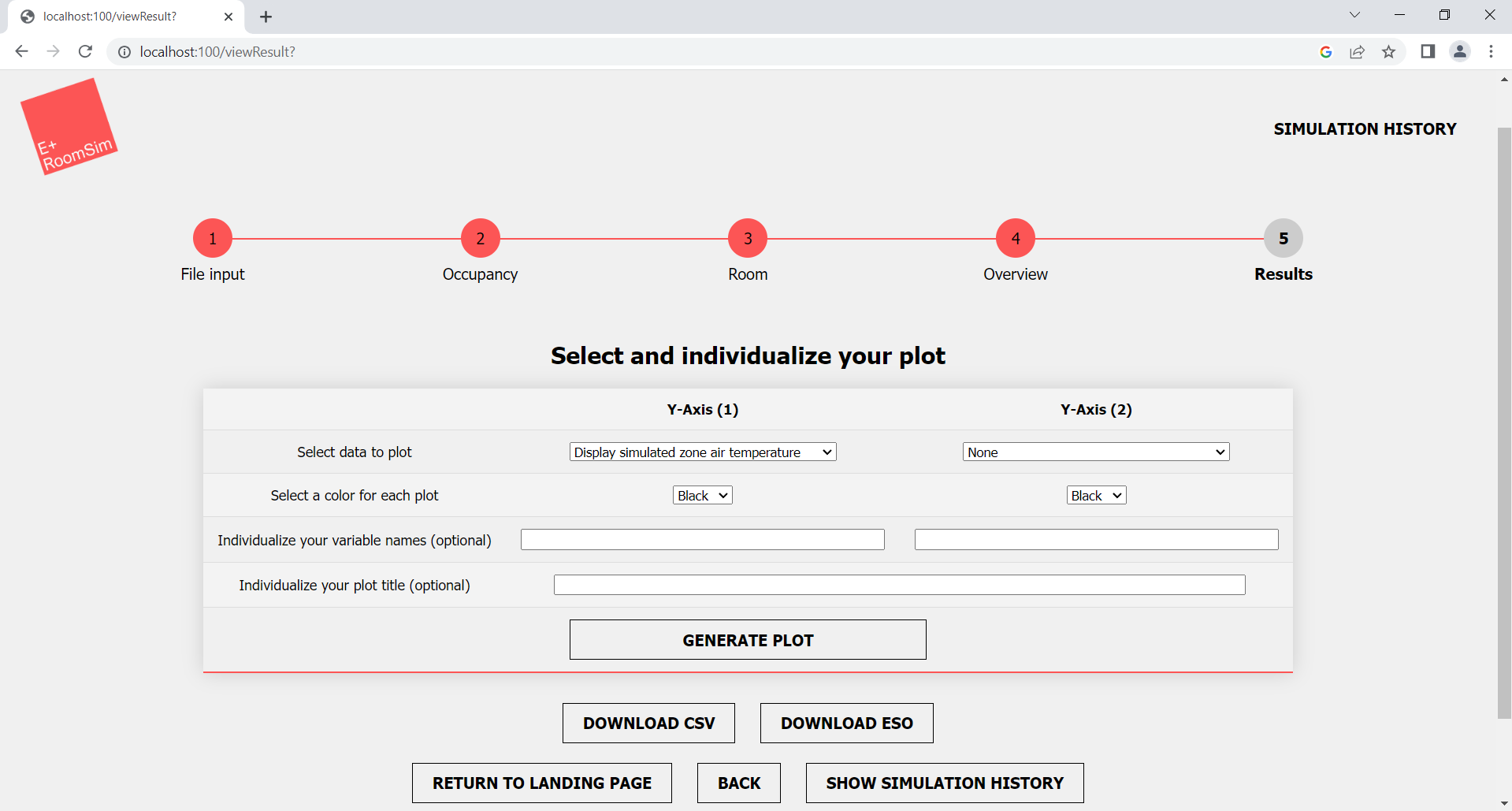Go to step 1 File input circle
Screen dimensions: 1512x811
pos(213,238)
